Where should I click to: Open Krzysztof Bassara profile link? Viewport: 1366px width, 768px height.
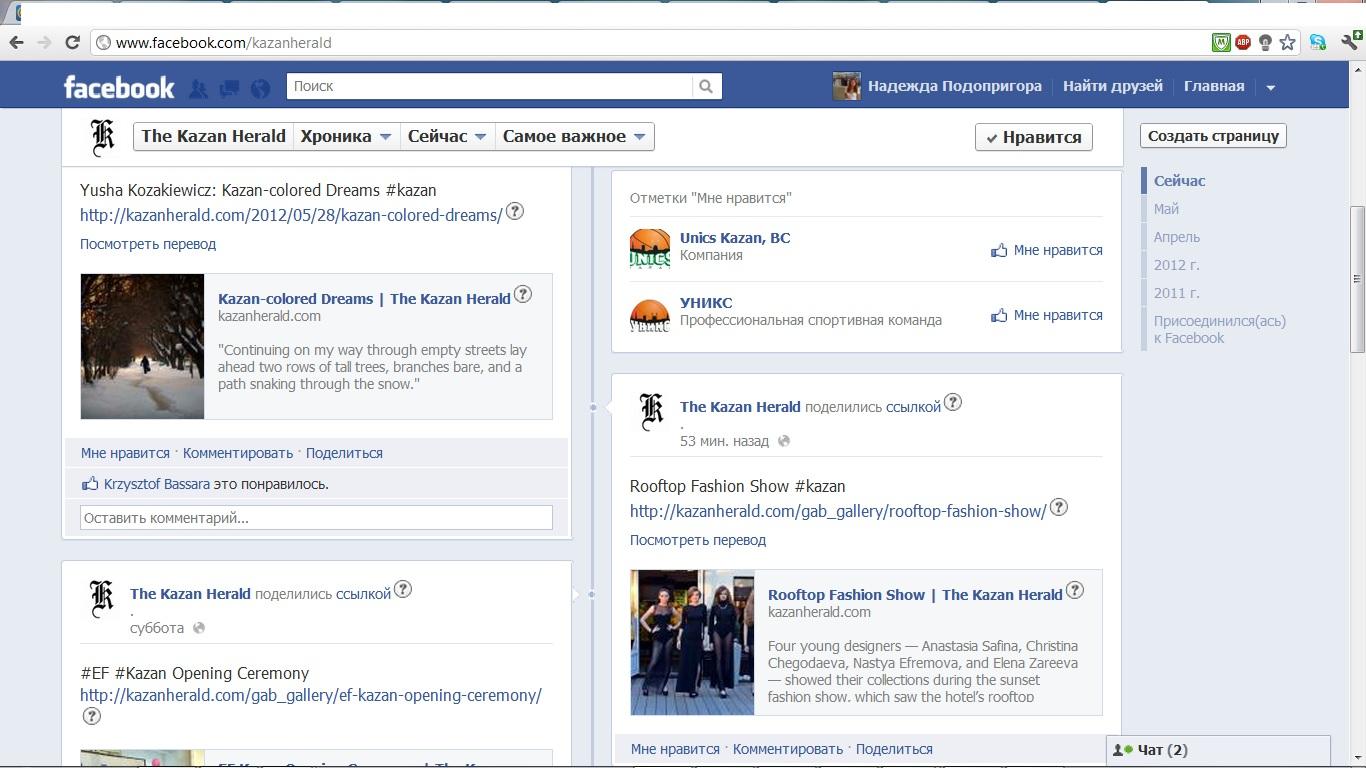click(157, 484)
